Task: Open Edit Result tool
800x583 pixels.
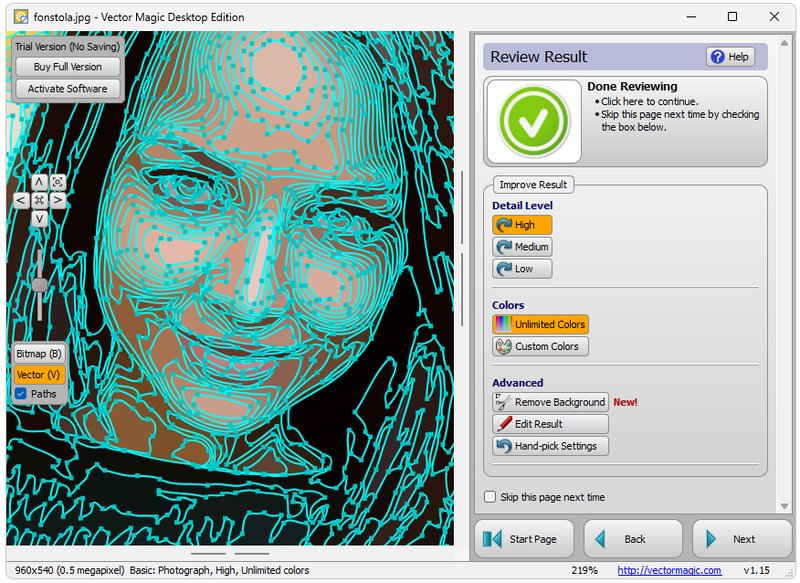Action: point(551,424)
